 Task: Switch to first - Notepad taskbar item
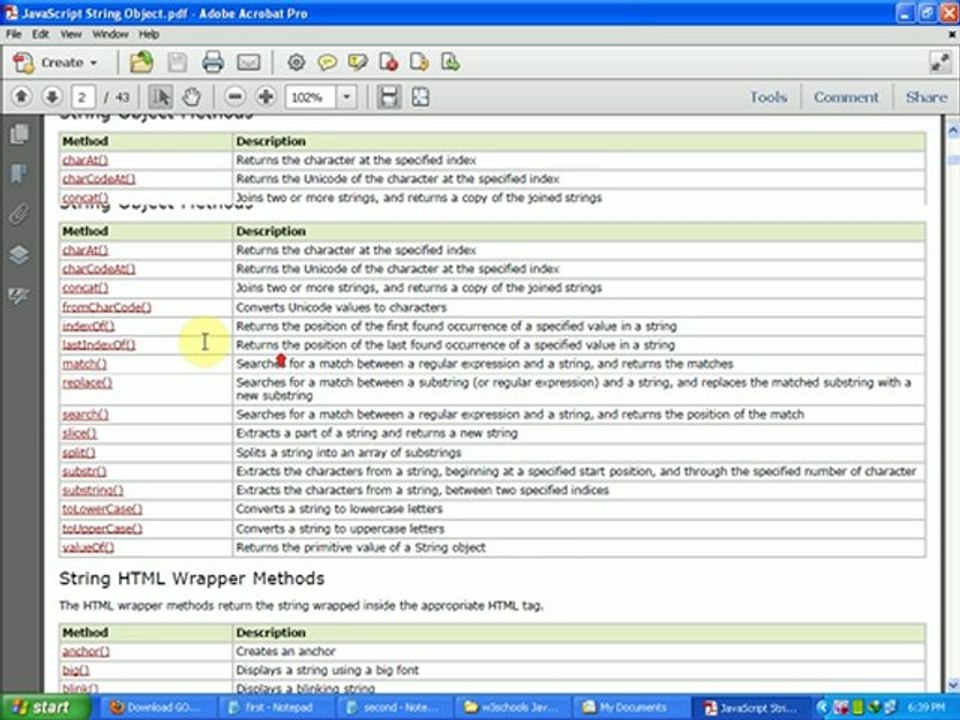(277, 708)
